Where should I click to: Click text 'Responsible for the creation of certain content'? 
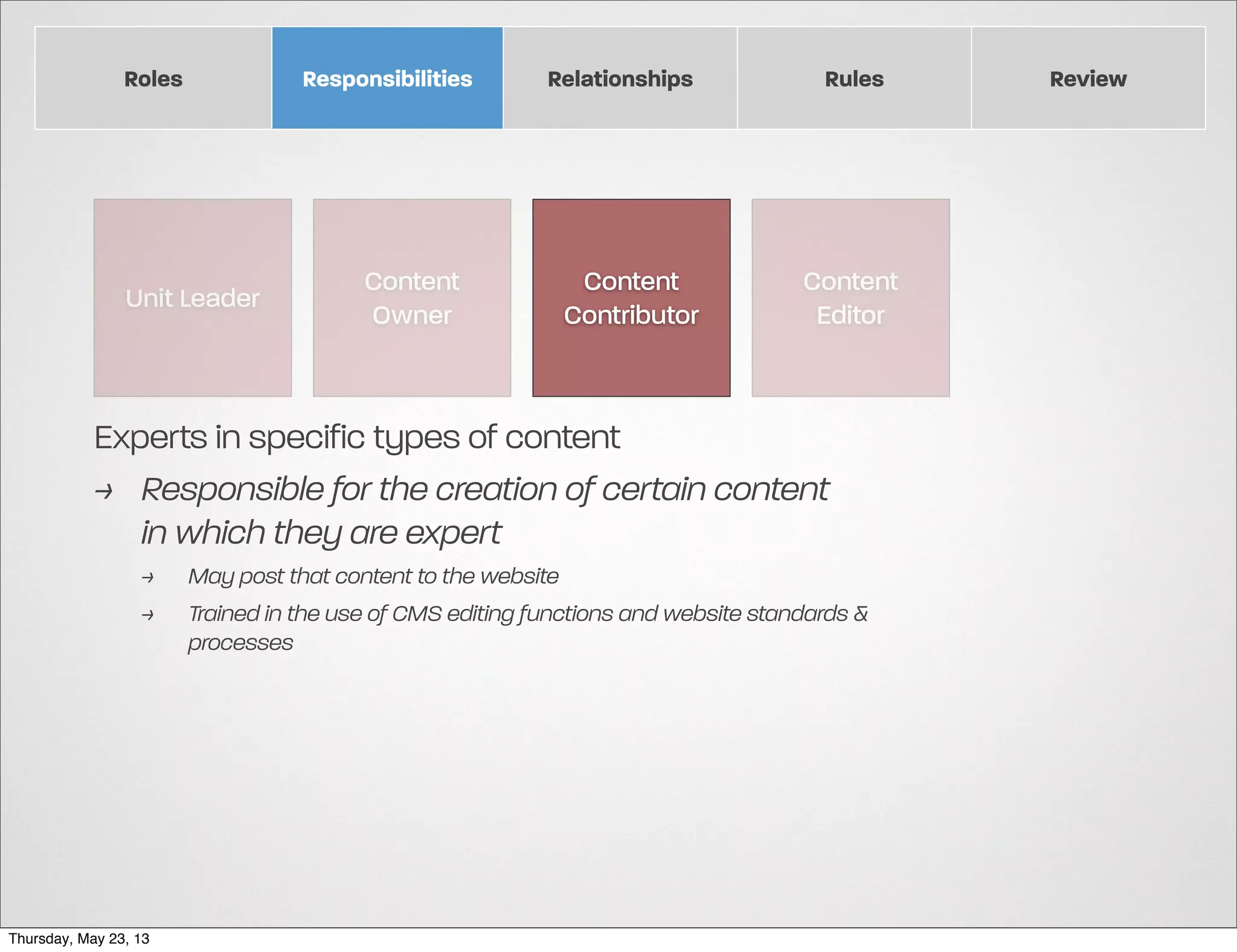pyautogui.click(x=485, y=489)
